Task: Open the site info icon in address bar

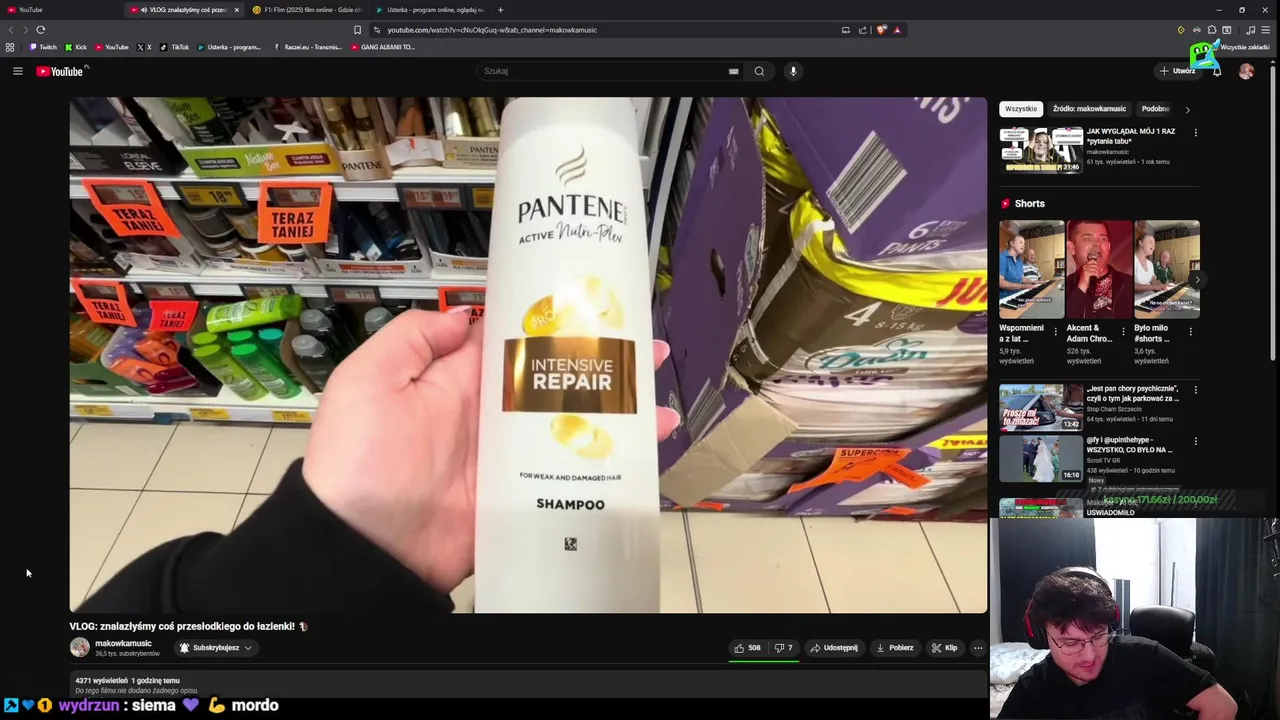Action: [377, 30]
